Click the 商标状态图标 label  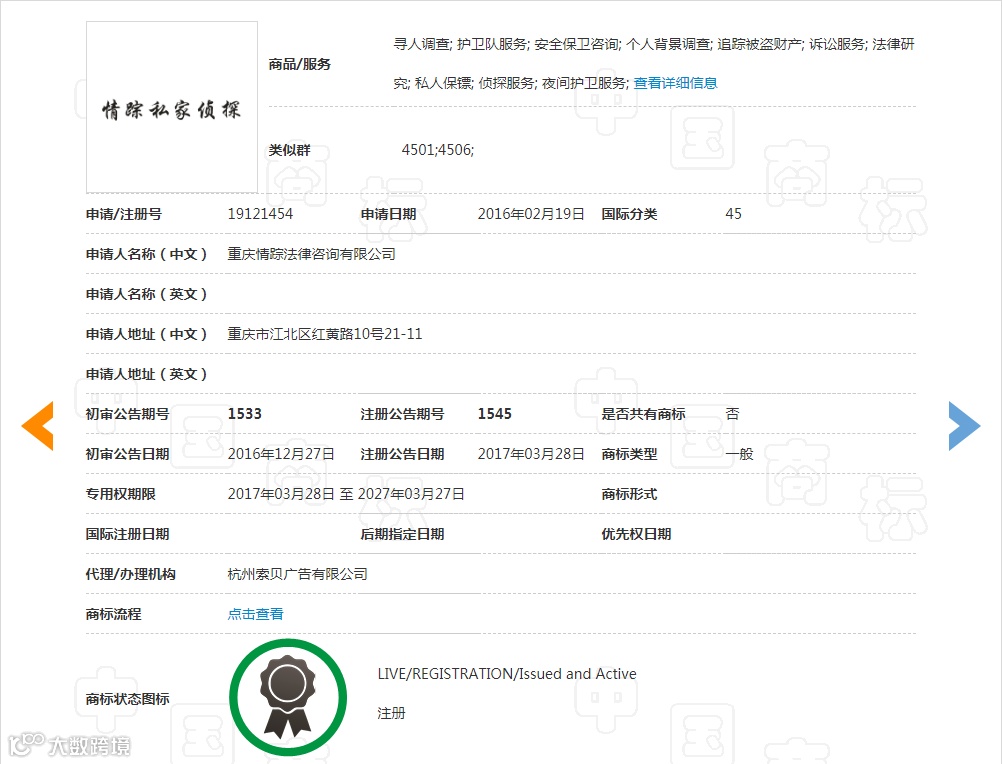(128, 699)
